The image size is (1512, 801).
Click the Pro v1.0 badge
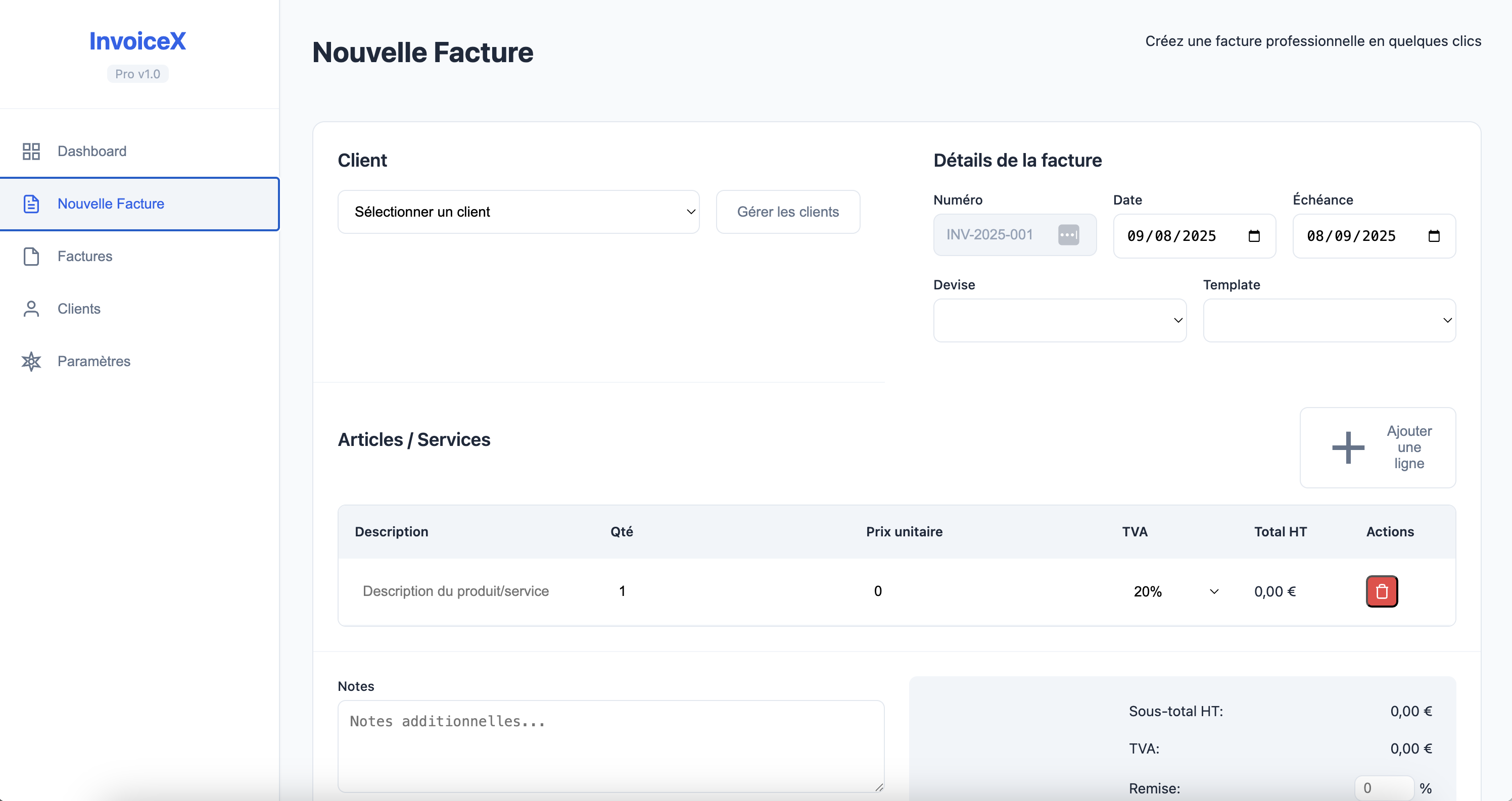tap(137, 74)
